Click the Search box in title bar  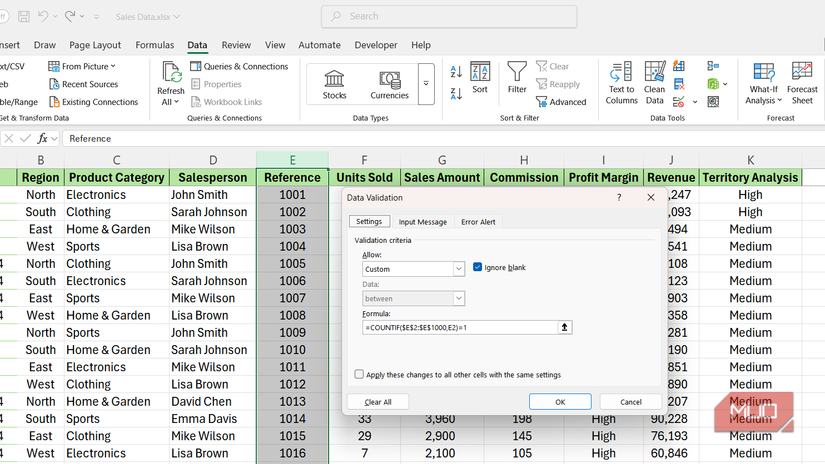click(x=449, y=16)
